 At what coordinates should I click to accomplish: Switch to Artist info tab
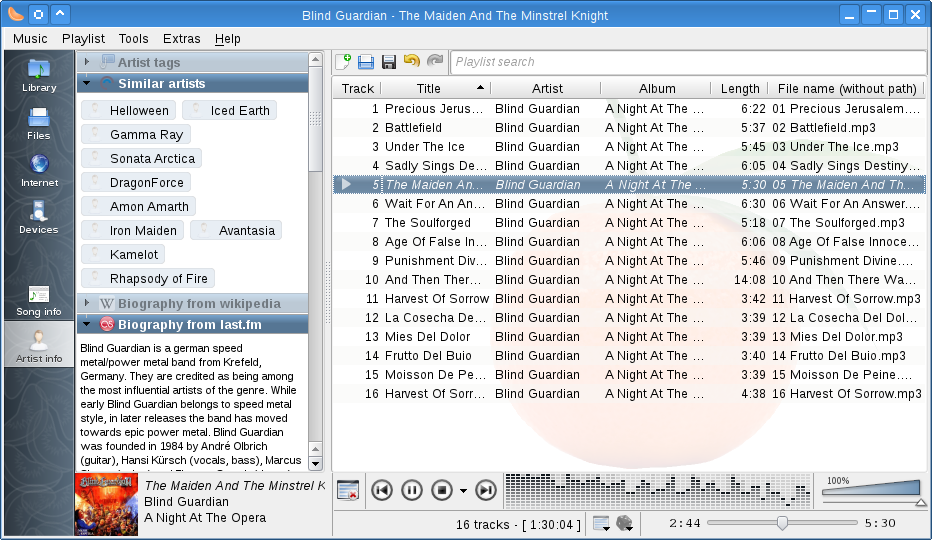[39, 345]
